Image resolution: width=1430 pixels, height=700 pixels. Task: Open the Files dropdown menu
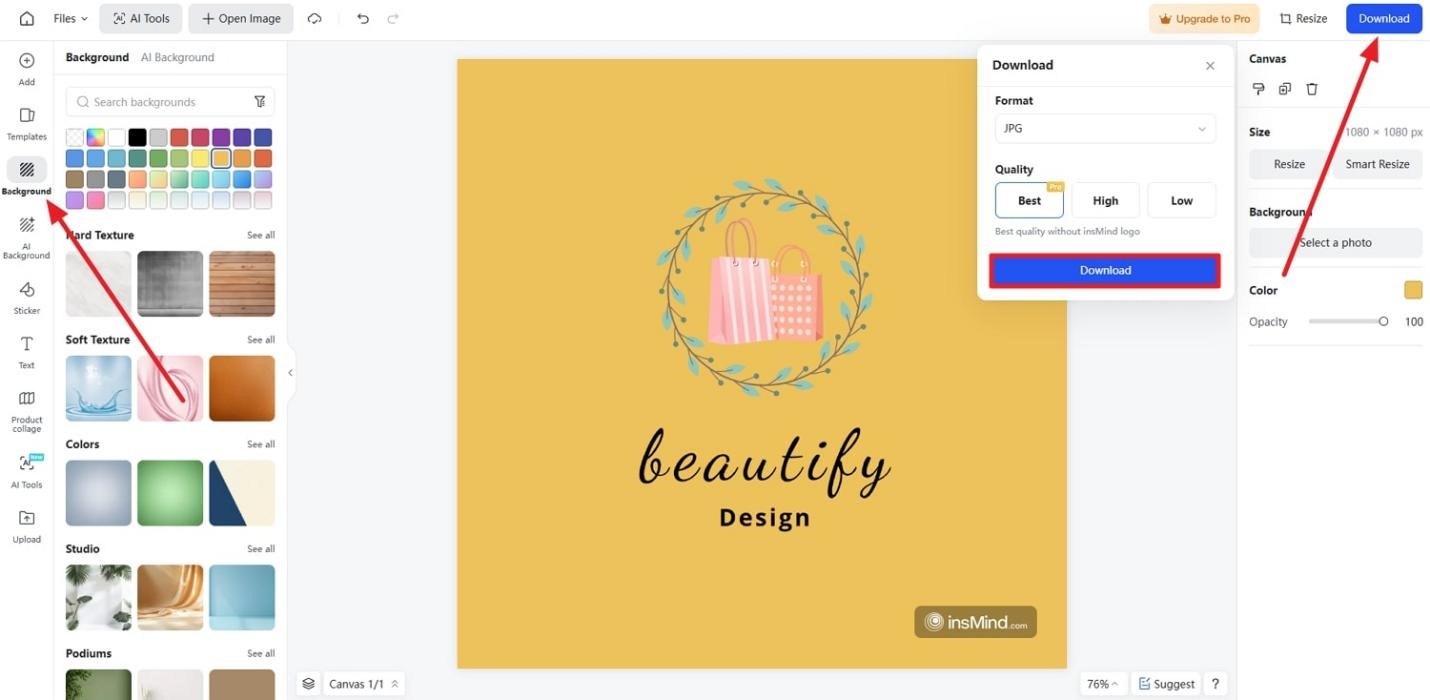point(70,18)
